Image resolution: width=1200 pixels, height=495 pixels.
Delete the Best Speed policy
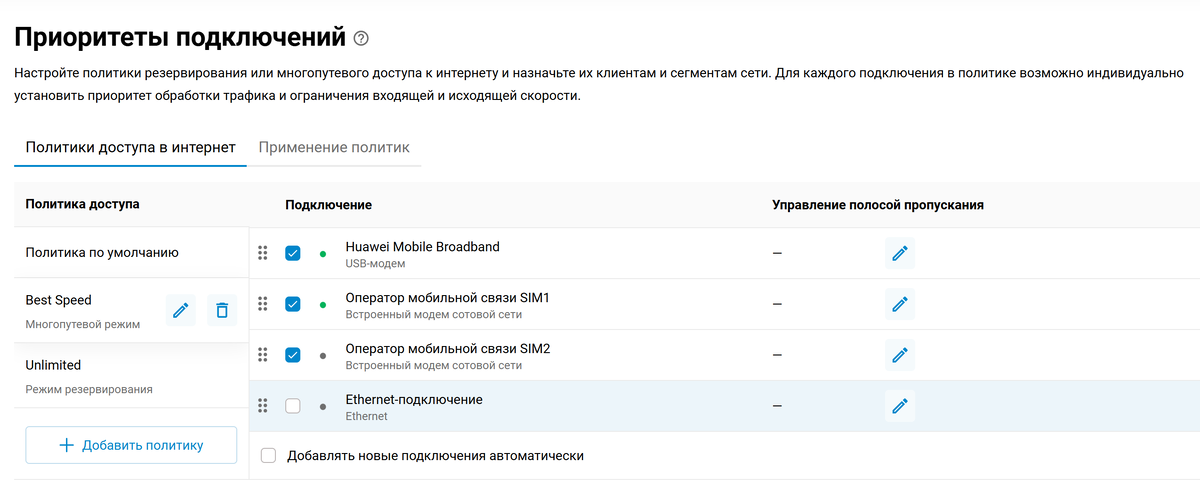[222, 311]
